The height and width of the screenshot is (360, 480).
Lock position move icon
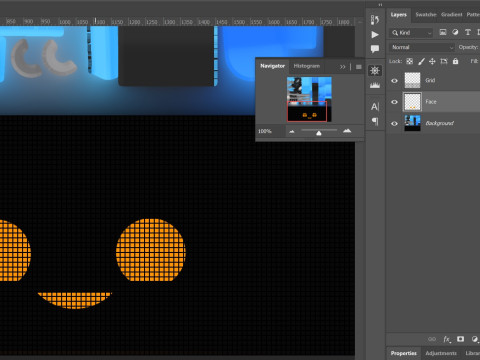coord(432,61)
